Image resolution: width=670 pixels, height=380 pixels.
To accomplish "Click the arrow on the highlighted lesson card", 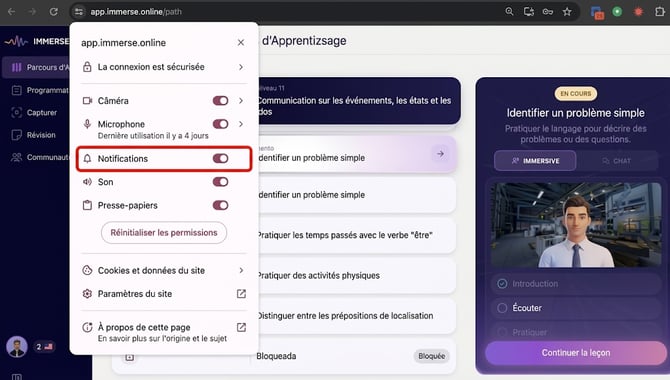I will click(440, 153).
